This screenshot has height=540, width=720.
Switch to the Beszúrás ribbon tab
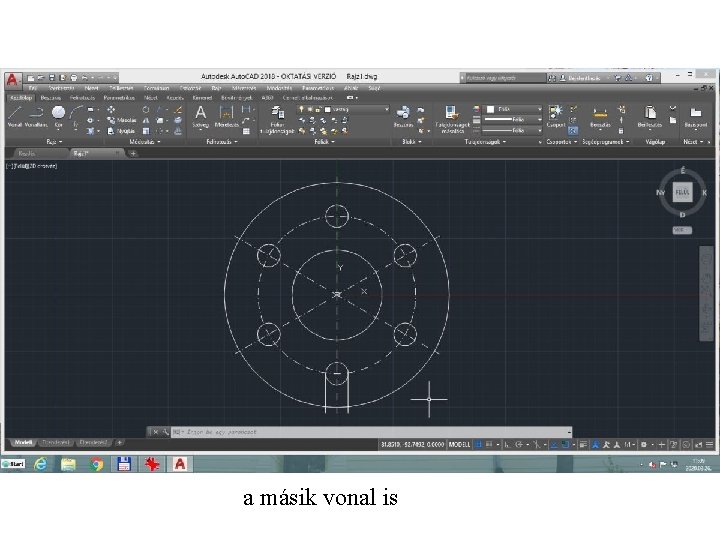tap(50, 98)
